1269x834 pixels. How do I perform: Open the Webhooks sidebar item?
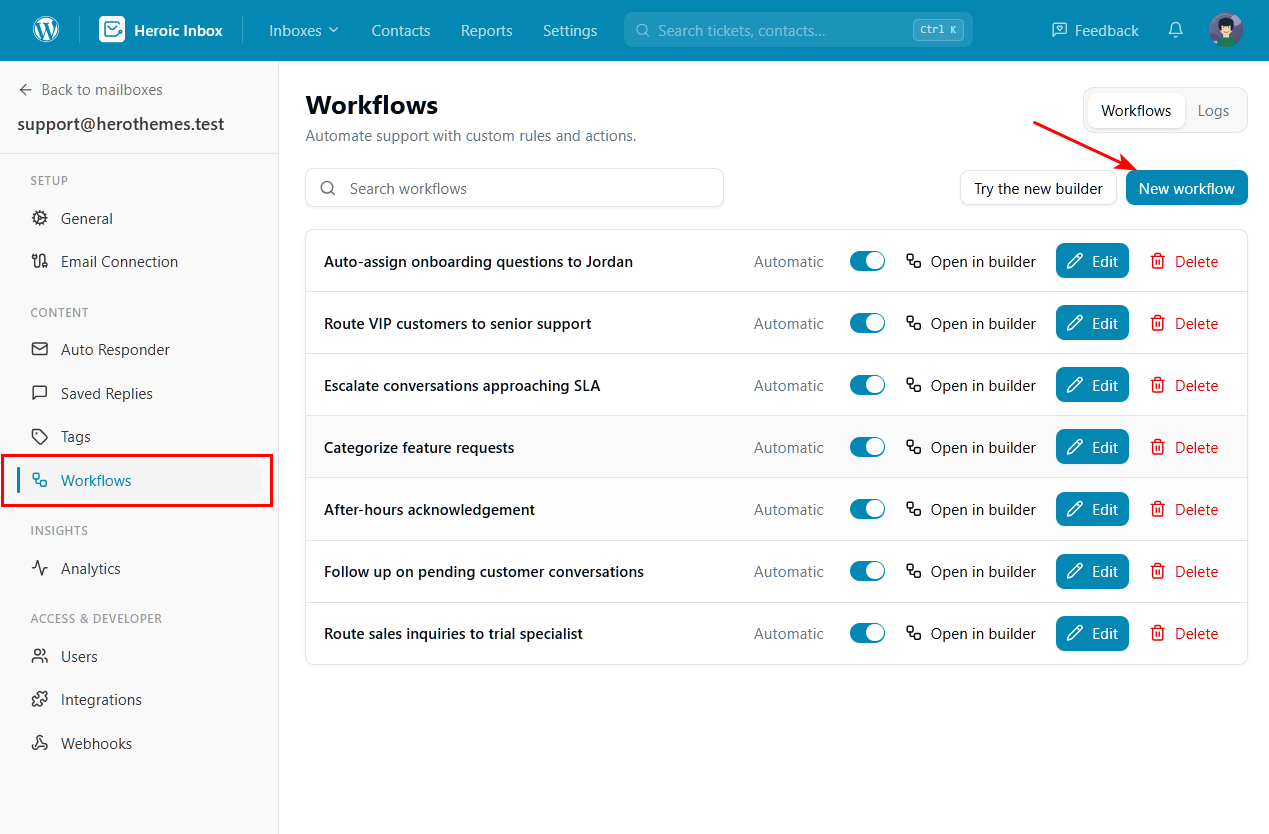(x=137, y=744)
